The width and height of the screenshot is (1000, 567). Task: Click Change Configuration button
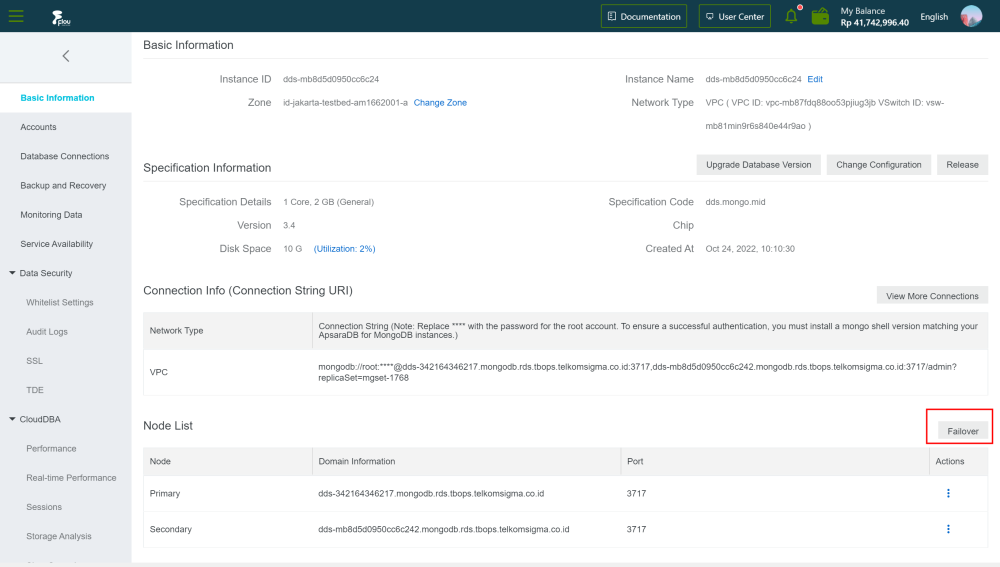click(x=879, y=165)
